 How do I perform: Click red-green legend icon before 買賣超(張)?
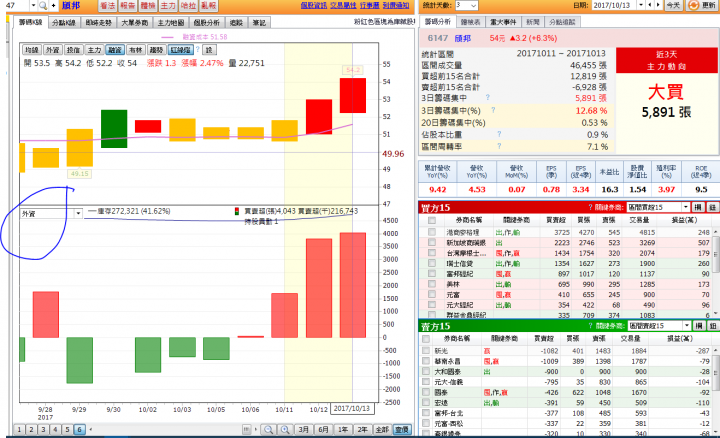coord(237,211)
